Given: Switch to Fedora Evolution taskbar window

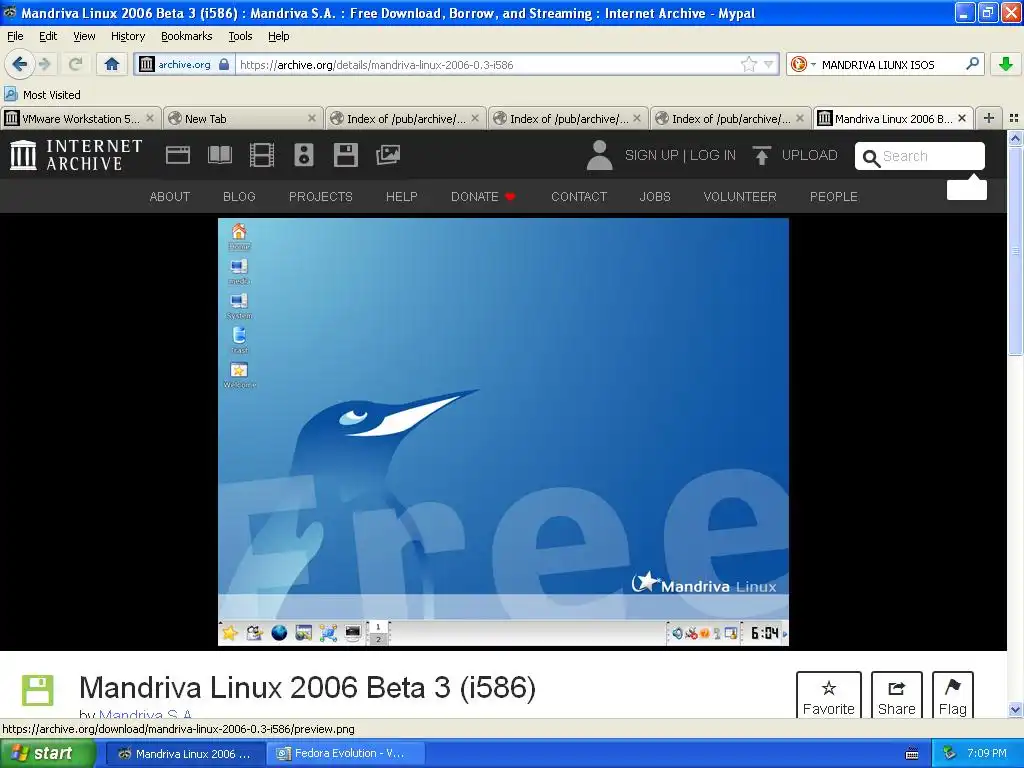Looking at the screenshot, I should point(345,753).
